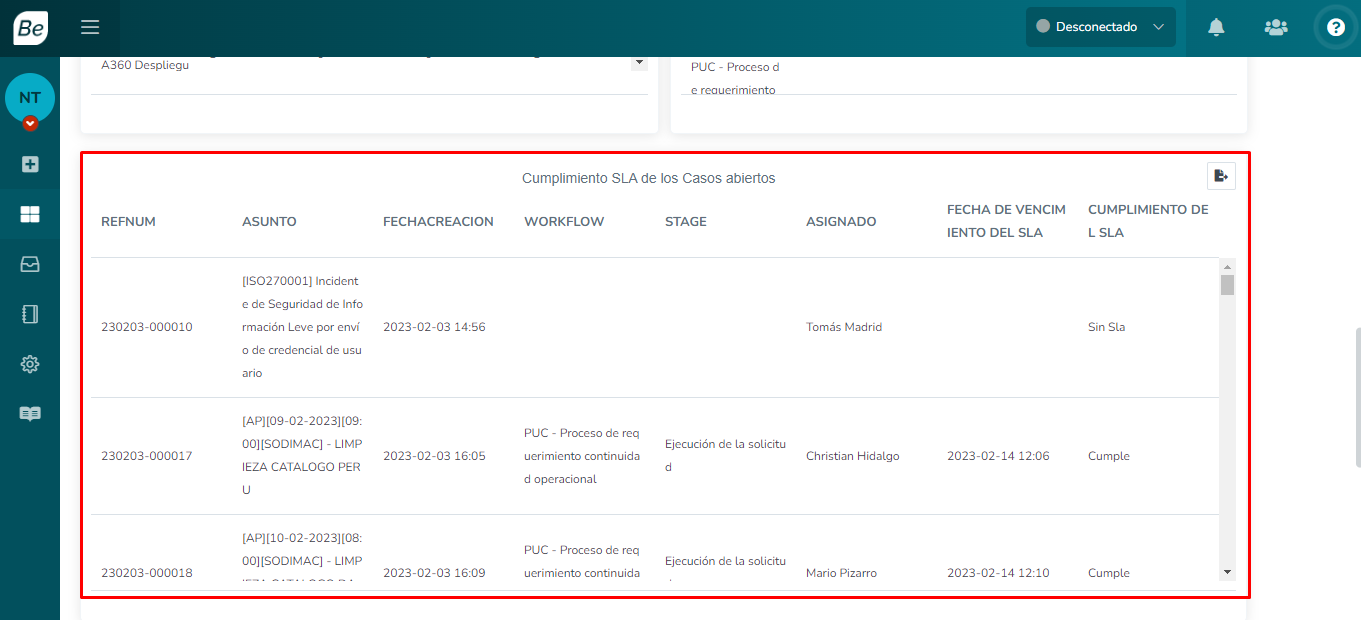The image size is (1361, 620).
Task: Open the A360 Despliegu dropdown arrow
Action: point(638,63)
